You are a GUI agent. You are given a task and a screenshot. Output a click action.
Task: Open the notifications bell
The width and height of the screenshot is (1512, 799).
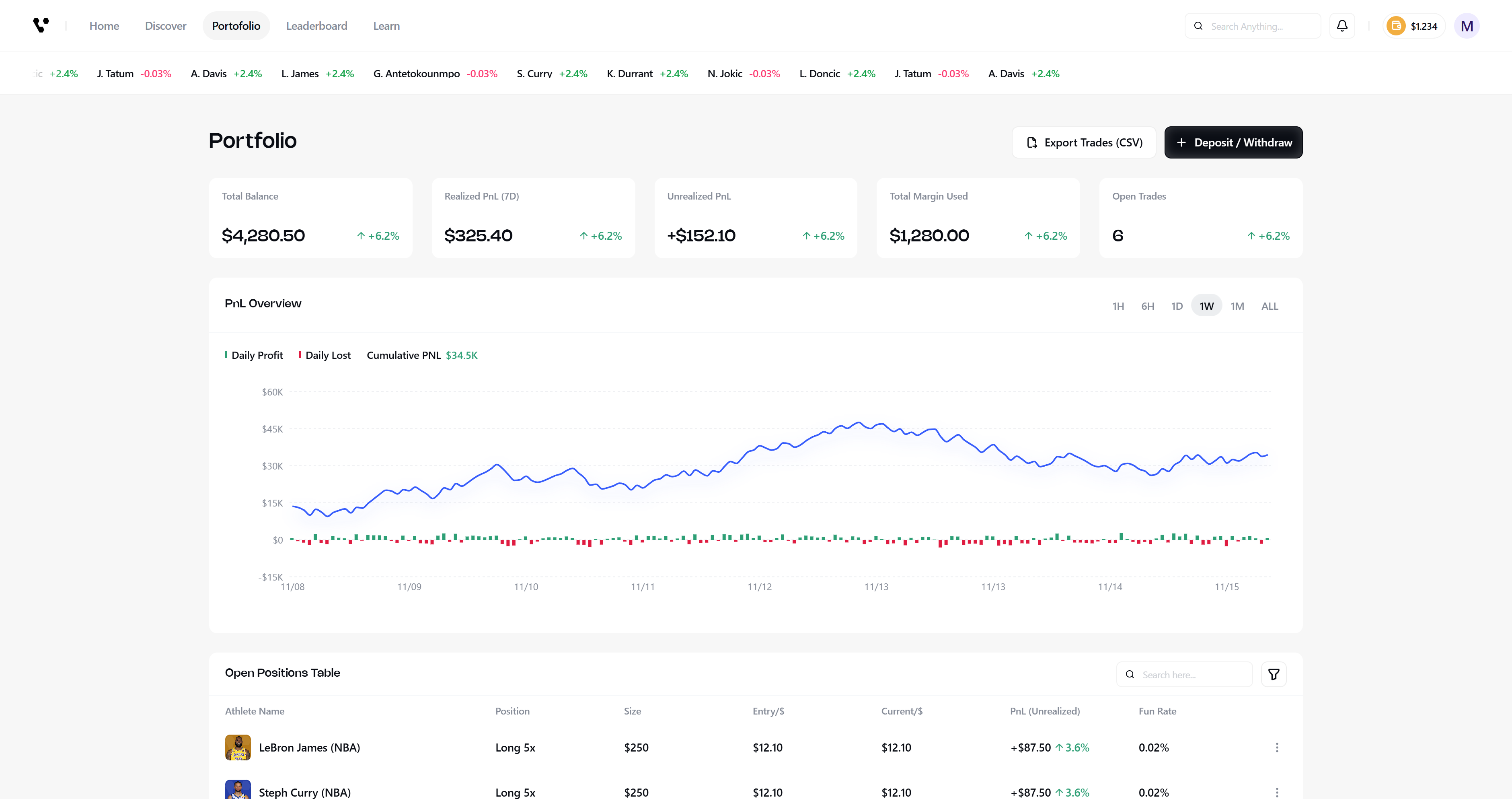[1342, 26]
